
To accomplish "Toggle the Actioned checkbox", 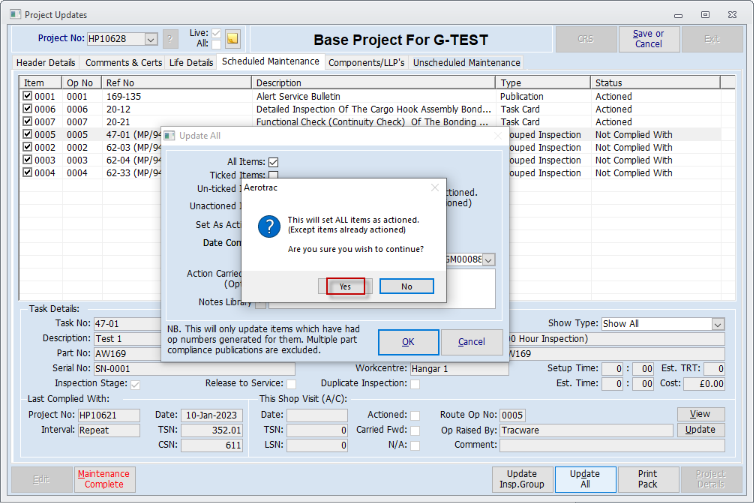I will [x=415, y=415].
